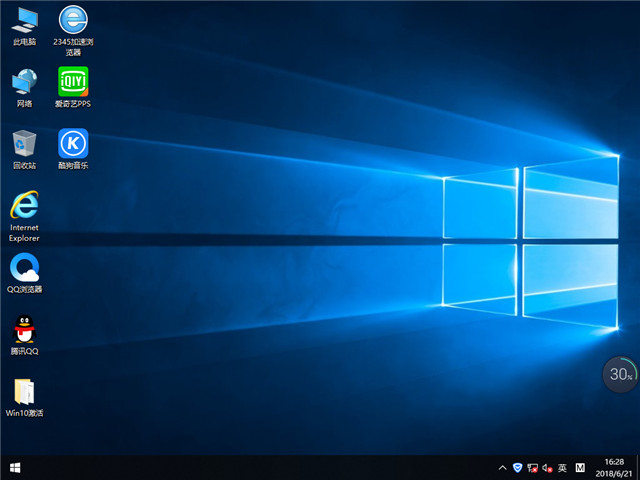Select the Network (网络) desktop icon
Viewport: 640px width, 480px height.
24,87
